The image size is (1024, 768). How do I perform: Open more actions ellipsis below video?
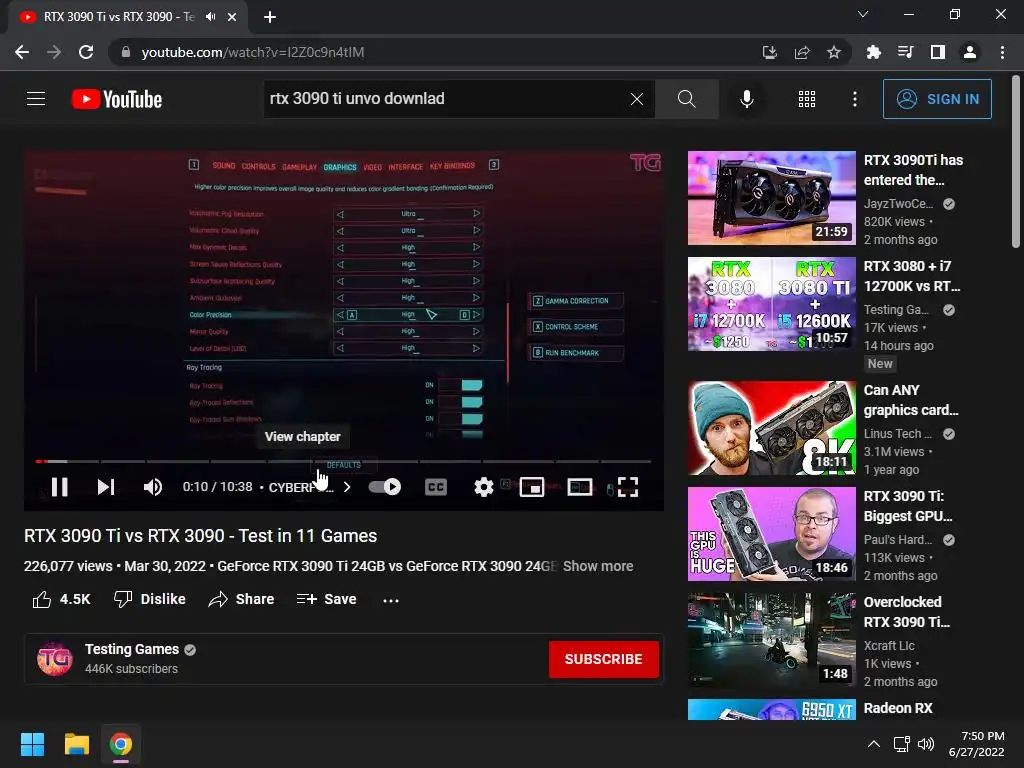pos(391,600)
